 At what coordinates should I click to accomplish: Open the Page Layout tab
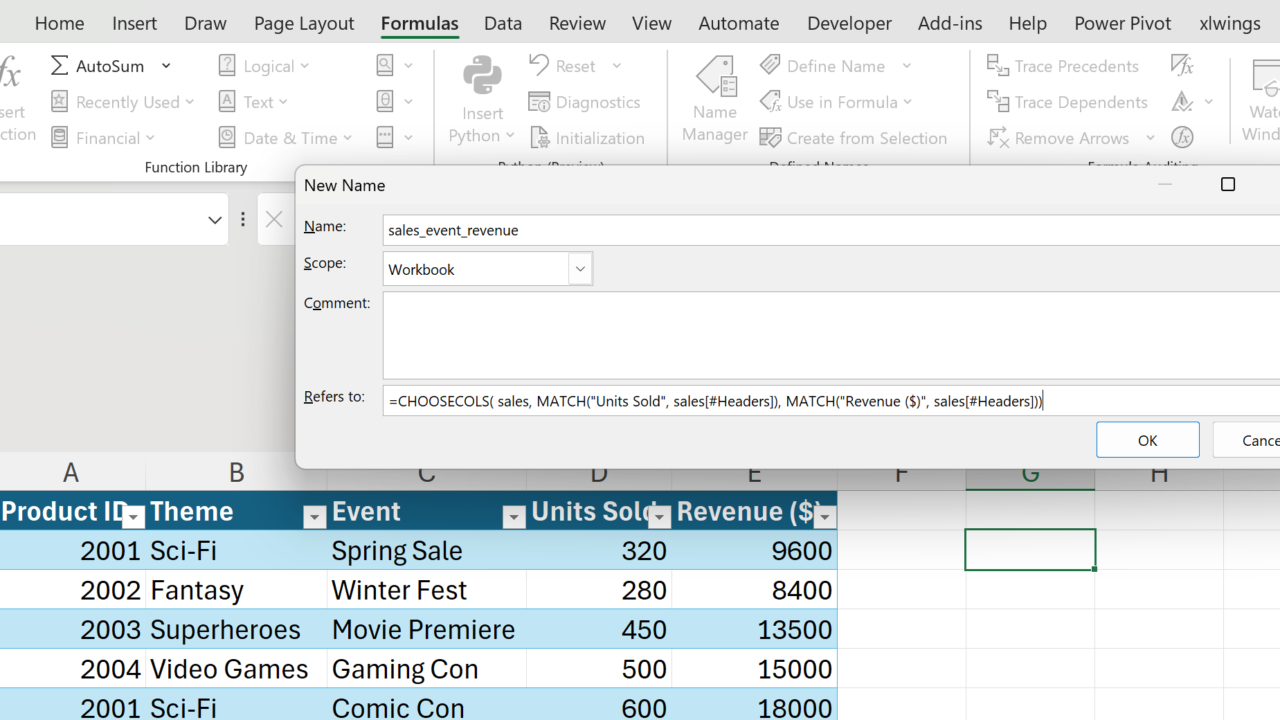coord(304,23)
